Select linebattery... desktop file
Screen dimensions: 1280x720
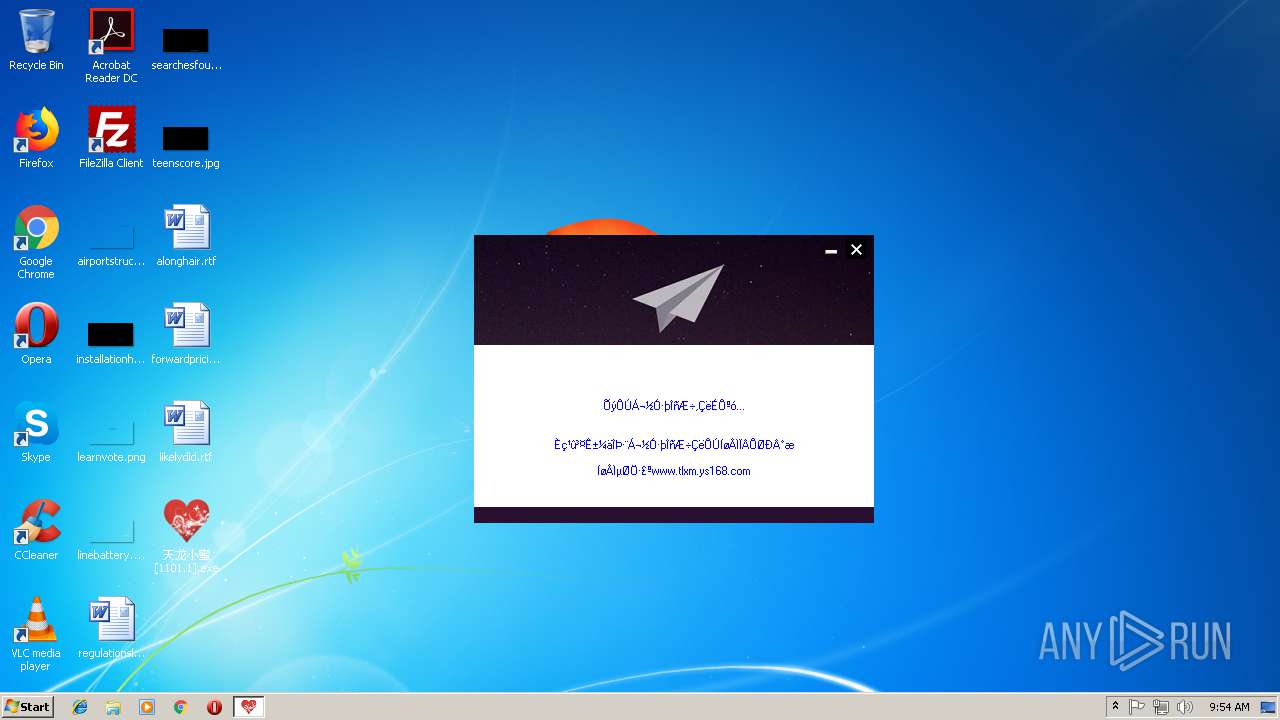point(111,538)
